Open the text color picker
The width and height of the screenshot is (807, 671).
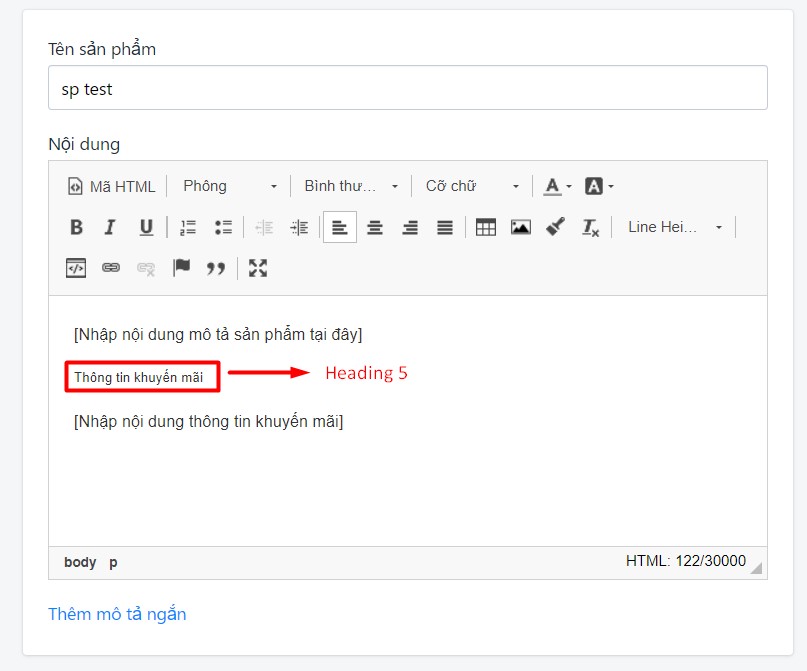(552, 186)
